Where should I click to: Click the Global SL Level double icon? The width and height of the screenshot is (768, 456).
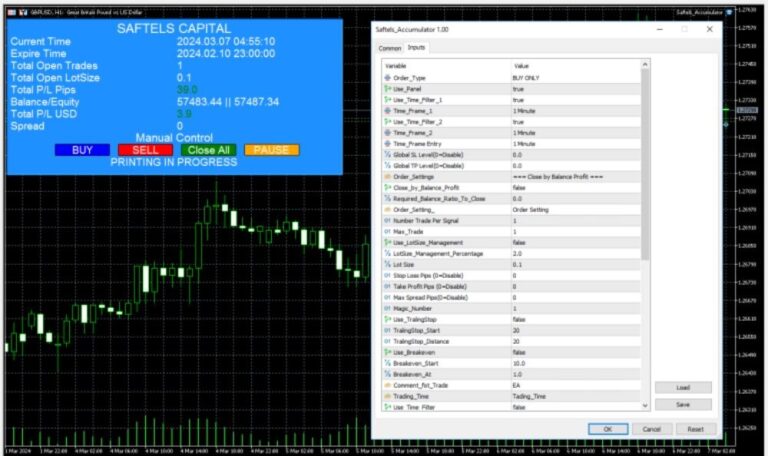click(x=388, y=155)
